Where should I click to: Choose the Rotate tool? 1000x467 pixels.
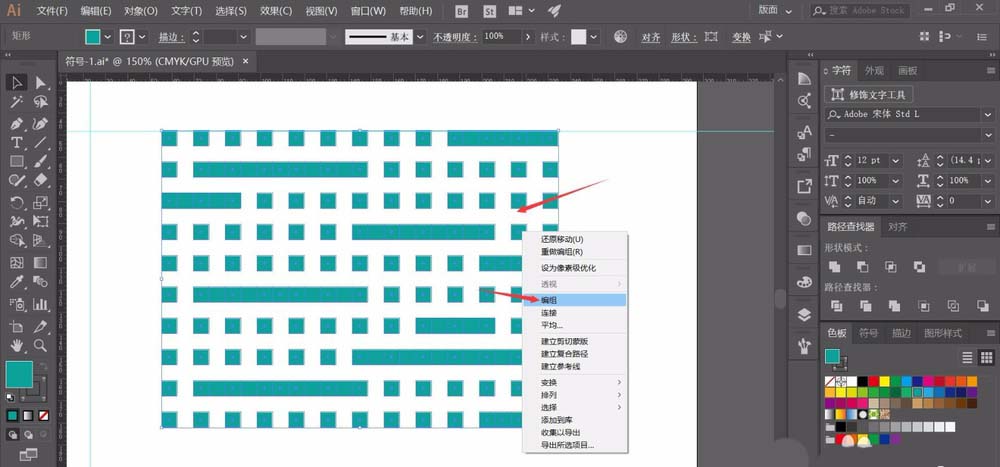(17, 201)
